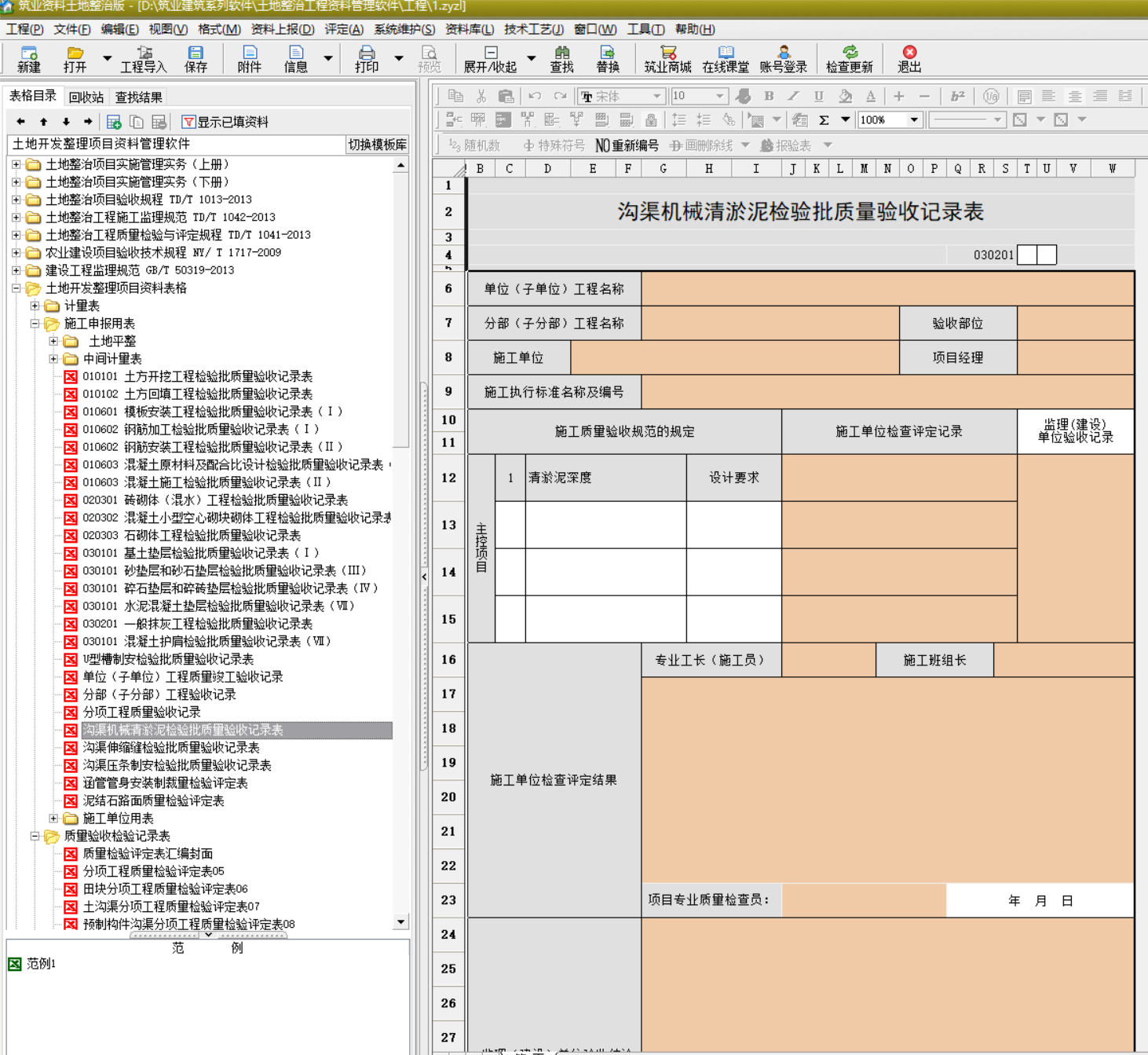Click the up arrow in tree toolbar
The height and width of the screenshot is (1055, 1148).
click(x=43, y=122)
